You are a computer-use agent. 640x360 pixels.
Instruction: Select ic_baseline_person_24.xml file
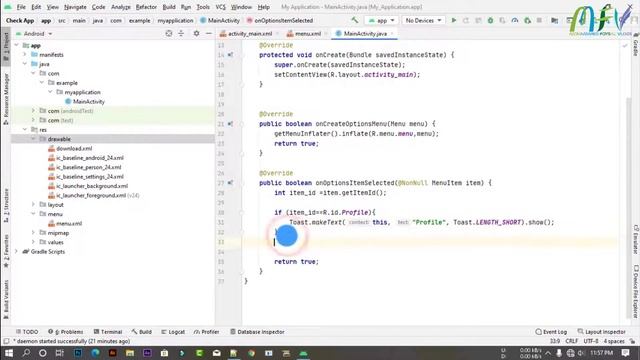click(89, 167)
